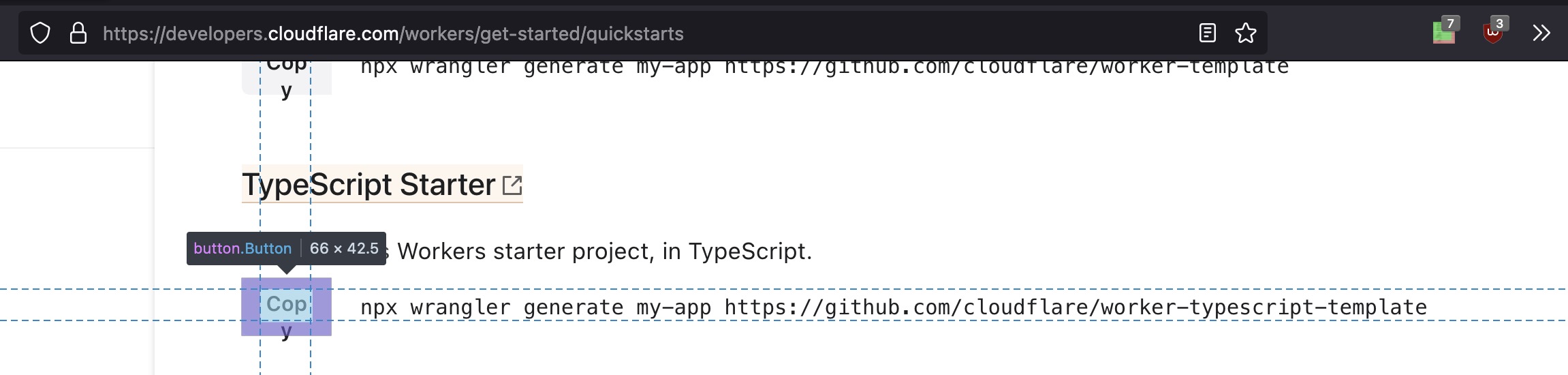The image size is (1568, 375).
Task: Copy the worker-typescript-template command
Action: (x=286, y=307)
